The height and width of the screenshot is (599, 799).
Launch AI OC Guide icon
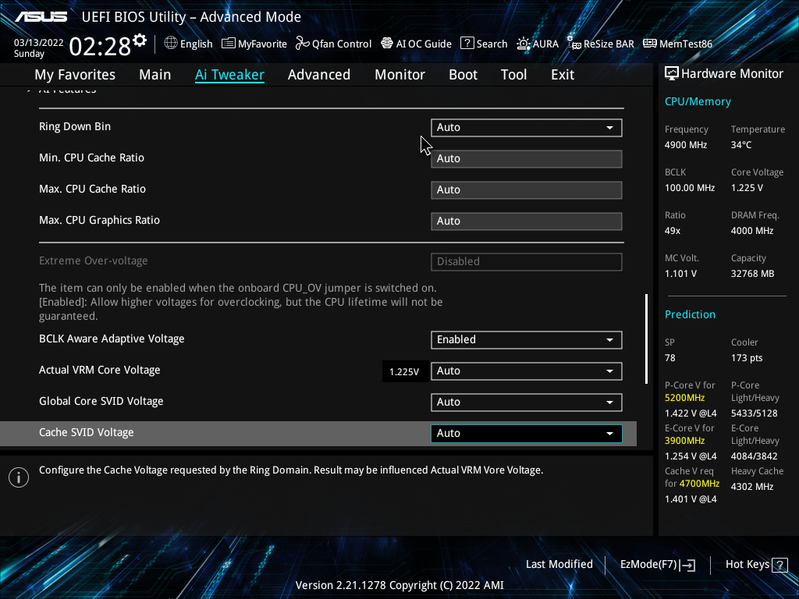click(387, 43)
